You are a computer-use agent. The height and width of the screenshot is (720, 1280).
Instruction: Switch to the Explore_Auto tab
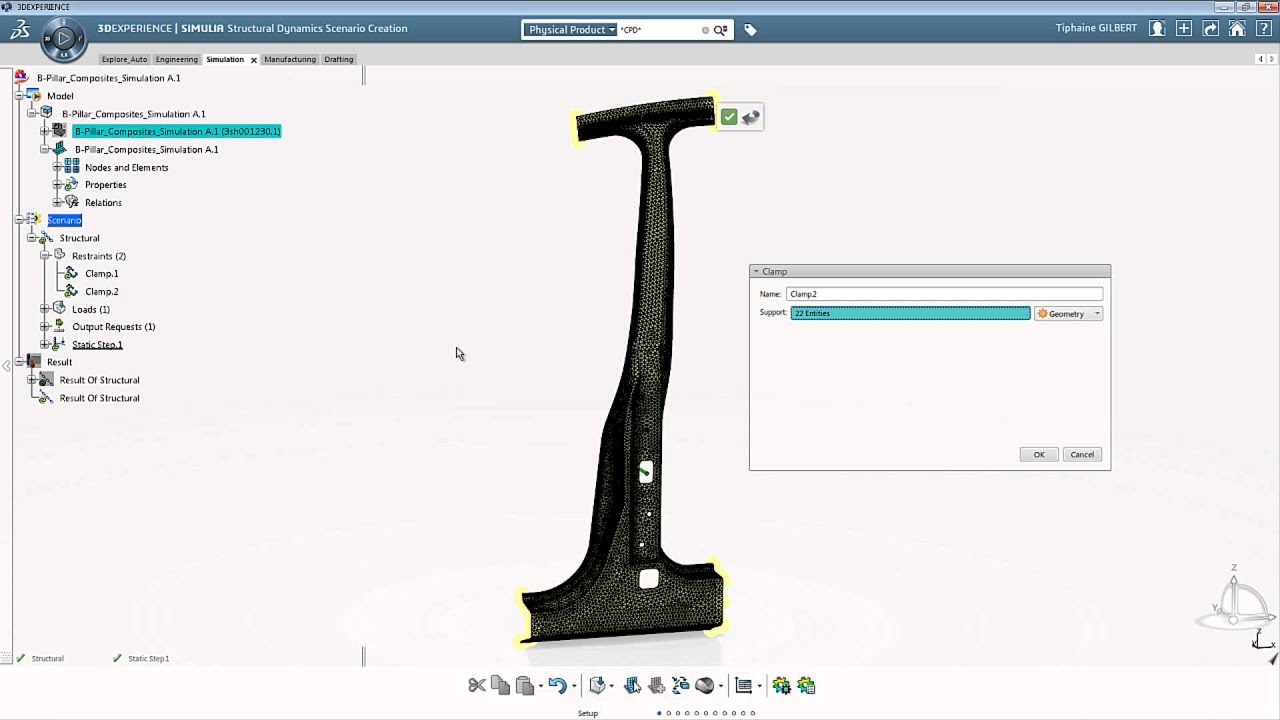(124, 59)
